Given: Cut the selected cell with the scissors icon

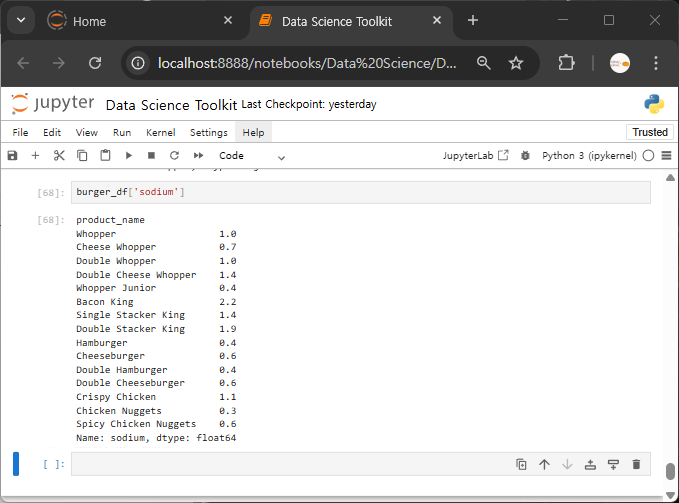Looking at the screenshot, I should tap(59, 155).
